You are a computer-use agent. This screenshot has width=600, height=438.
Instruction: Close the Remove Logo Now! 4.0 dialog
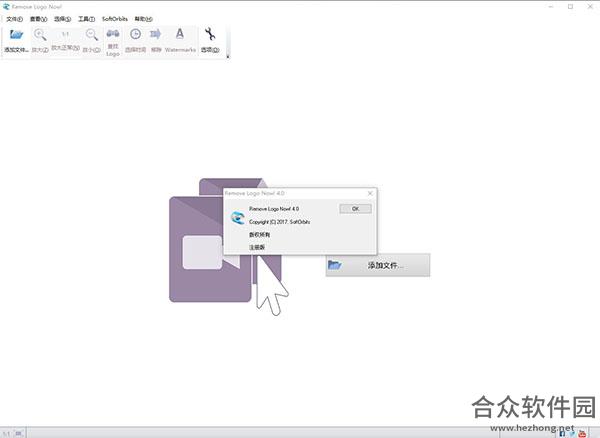coord(370,193)
